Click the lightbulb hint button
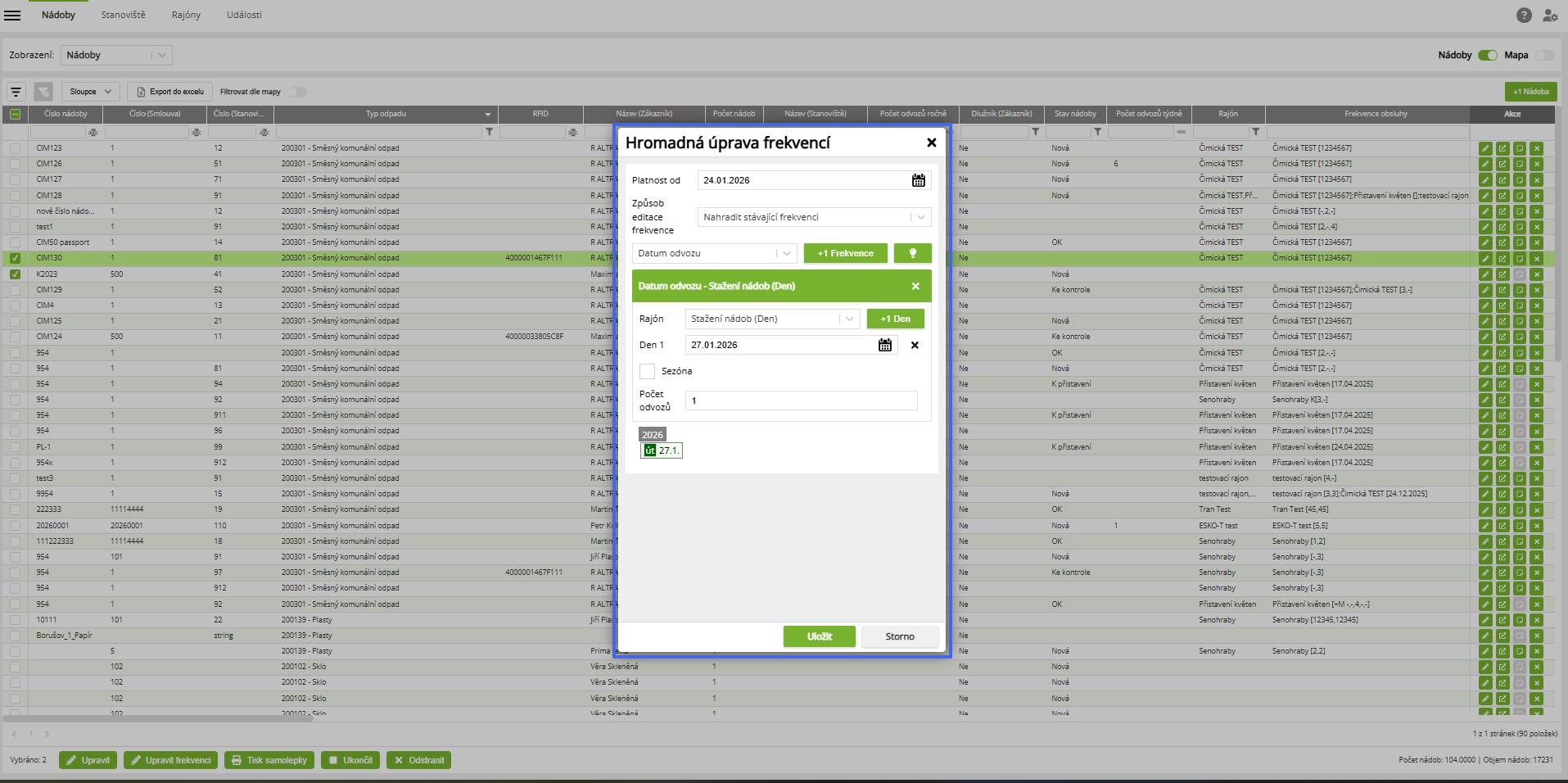The height and width of the screenshot is (783, 1568). point(912,253)
